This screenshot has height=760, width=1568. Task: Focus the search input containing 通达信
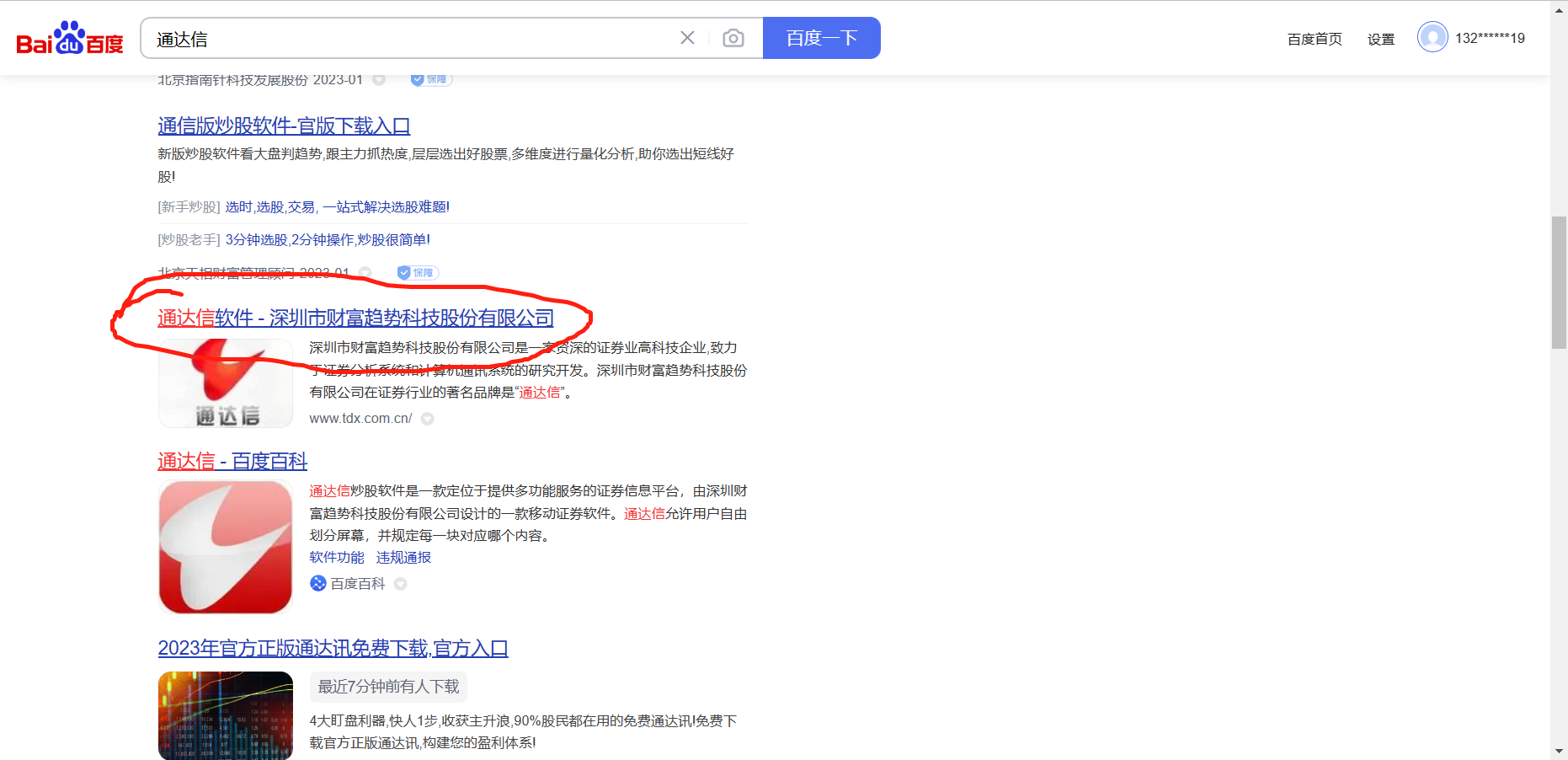(413, 39)
